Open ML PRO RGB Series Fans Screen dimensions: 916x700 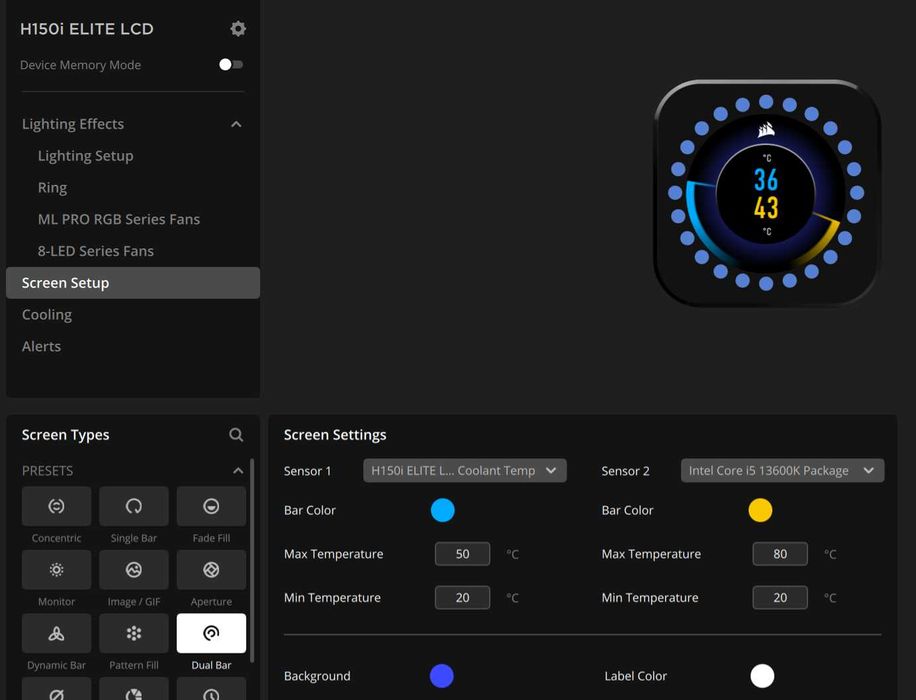[x=119, y=219]
